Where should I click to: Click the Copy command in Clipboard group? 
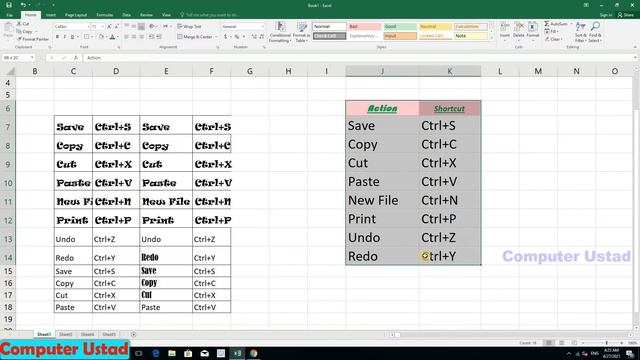24,31
